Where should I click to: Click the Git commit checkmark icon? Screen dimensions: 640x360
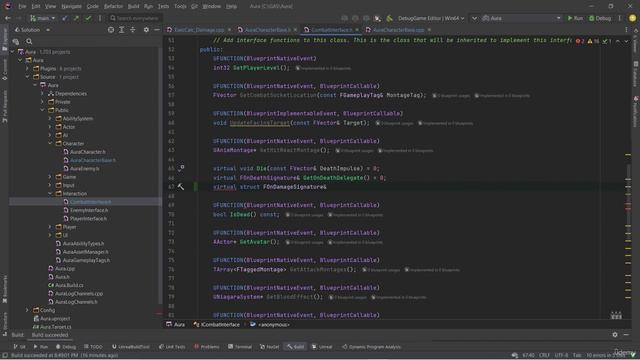[x=88, y=18]
